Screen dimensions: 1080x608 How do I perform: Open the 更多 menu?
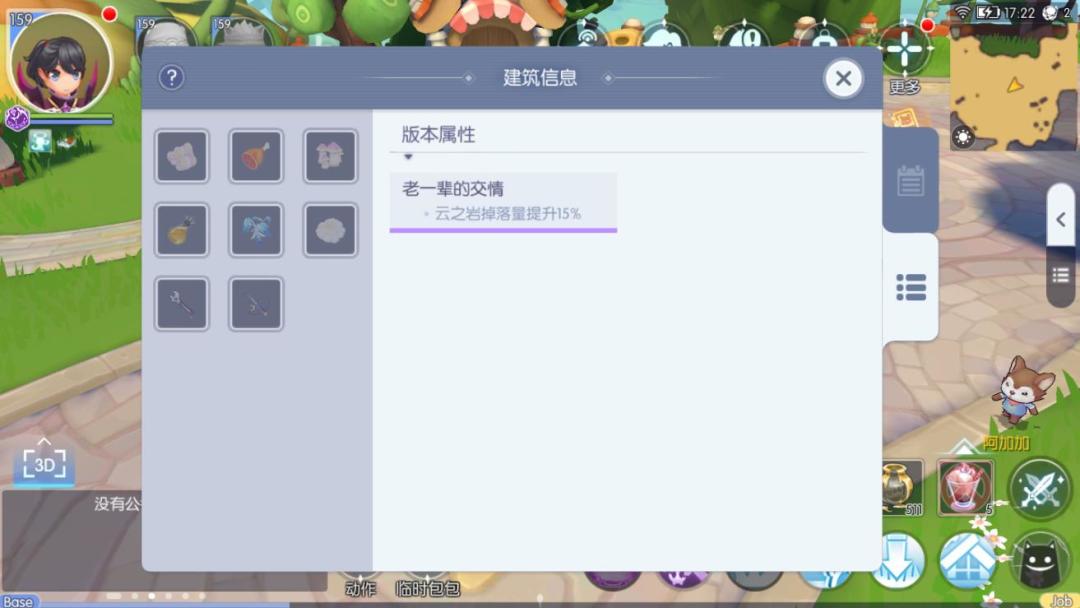pos(904,59)
